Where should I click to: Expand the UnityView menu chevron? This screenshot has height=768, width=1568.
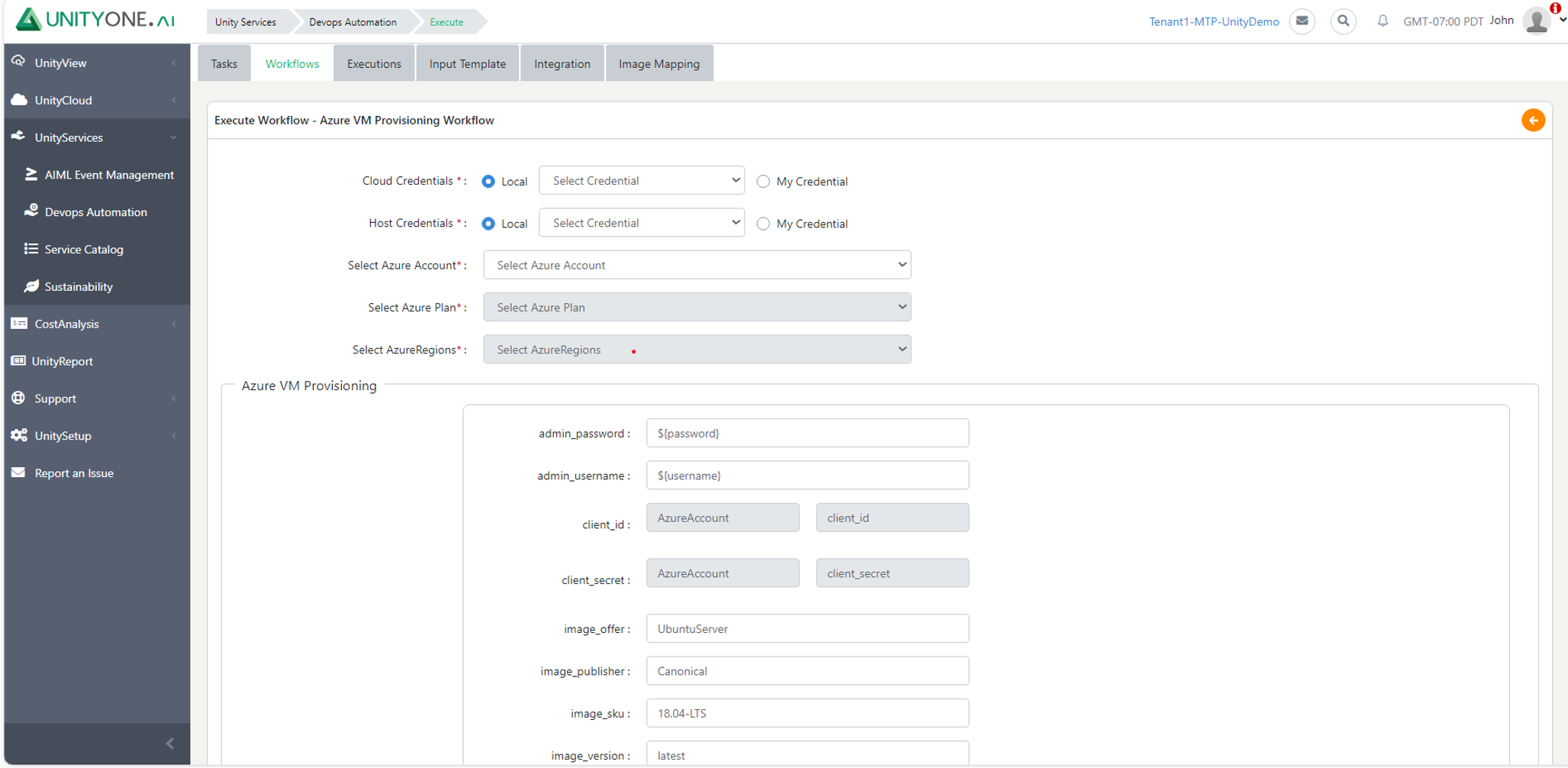(174, 63)
